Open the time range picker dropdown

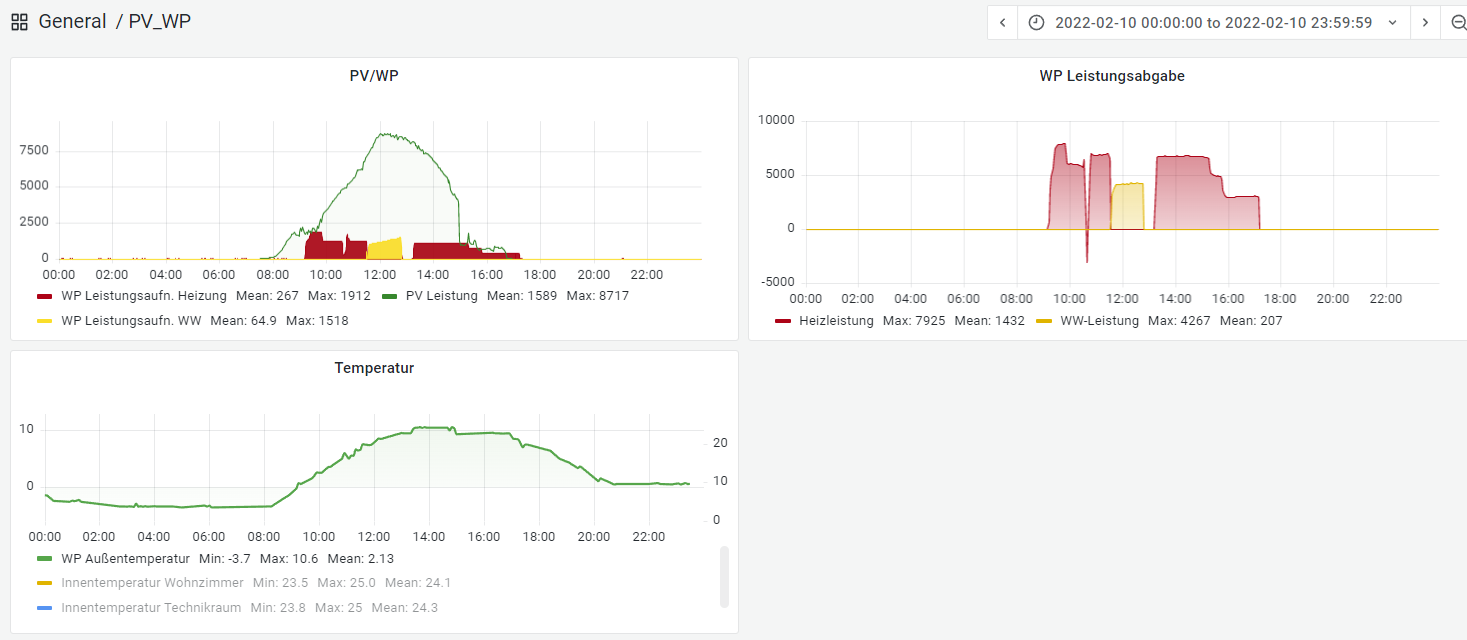[1214, 23]
